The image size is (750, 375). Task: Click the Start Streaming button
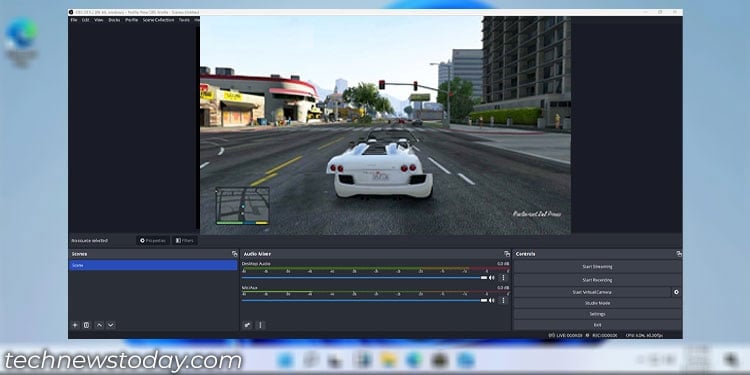coord(597,267)
